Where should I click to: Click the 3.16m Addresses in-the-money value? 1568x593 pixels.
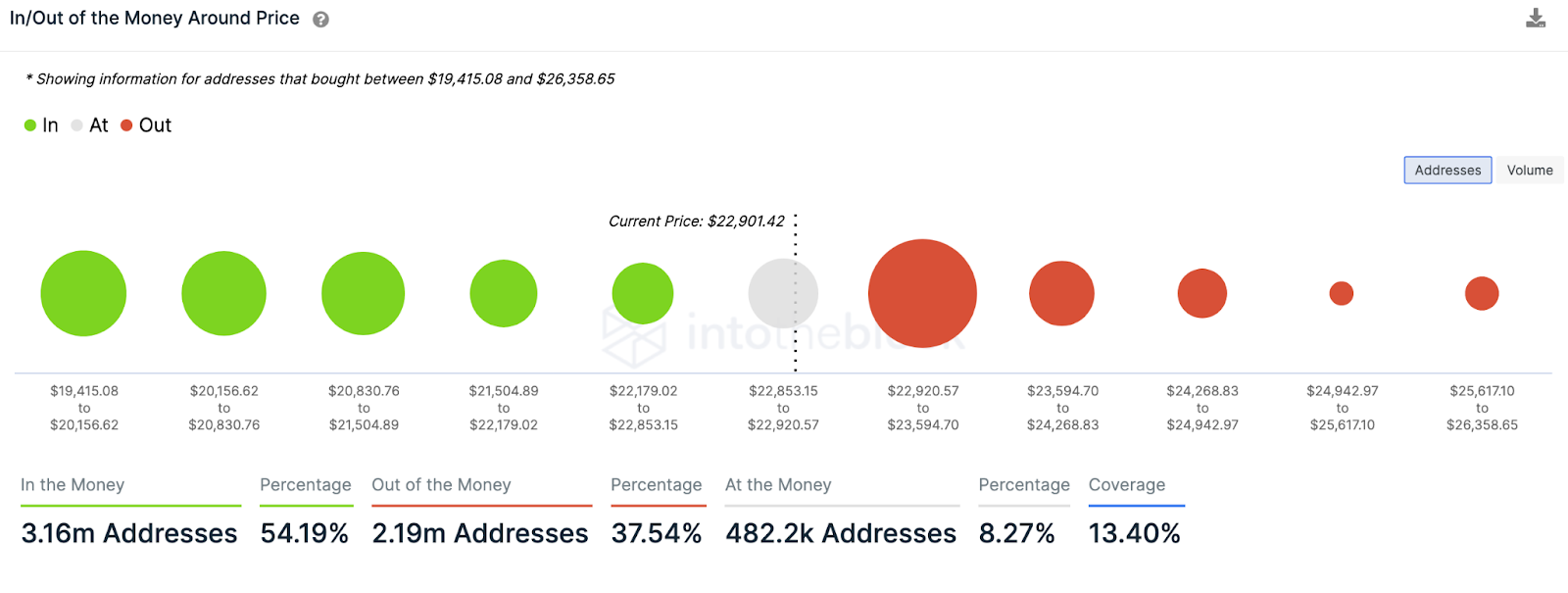click(129, 533)
